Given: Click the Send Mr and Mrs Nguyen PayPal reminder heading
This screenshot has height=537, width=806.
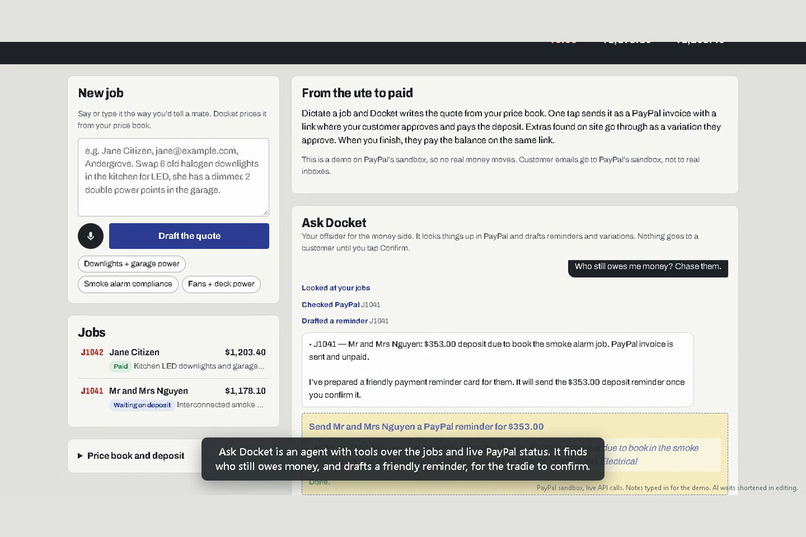Looking at the screenshot, I should (426, 427).
